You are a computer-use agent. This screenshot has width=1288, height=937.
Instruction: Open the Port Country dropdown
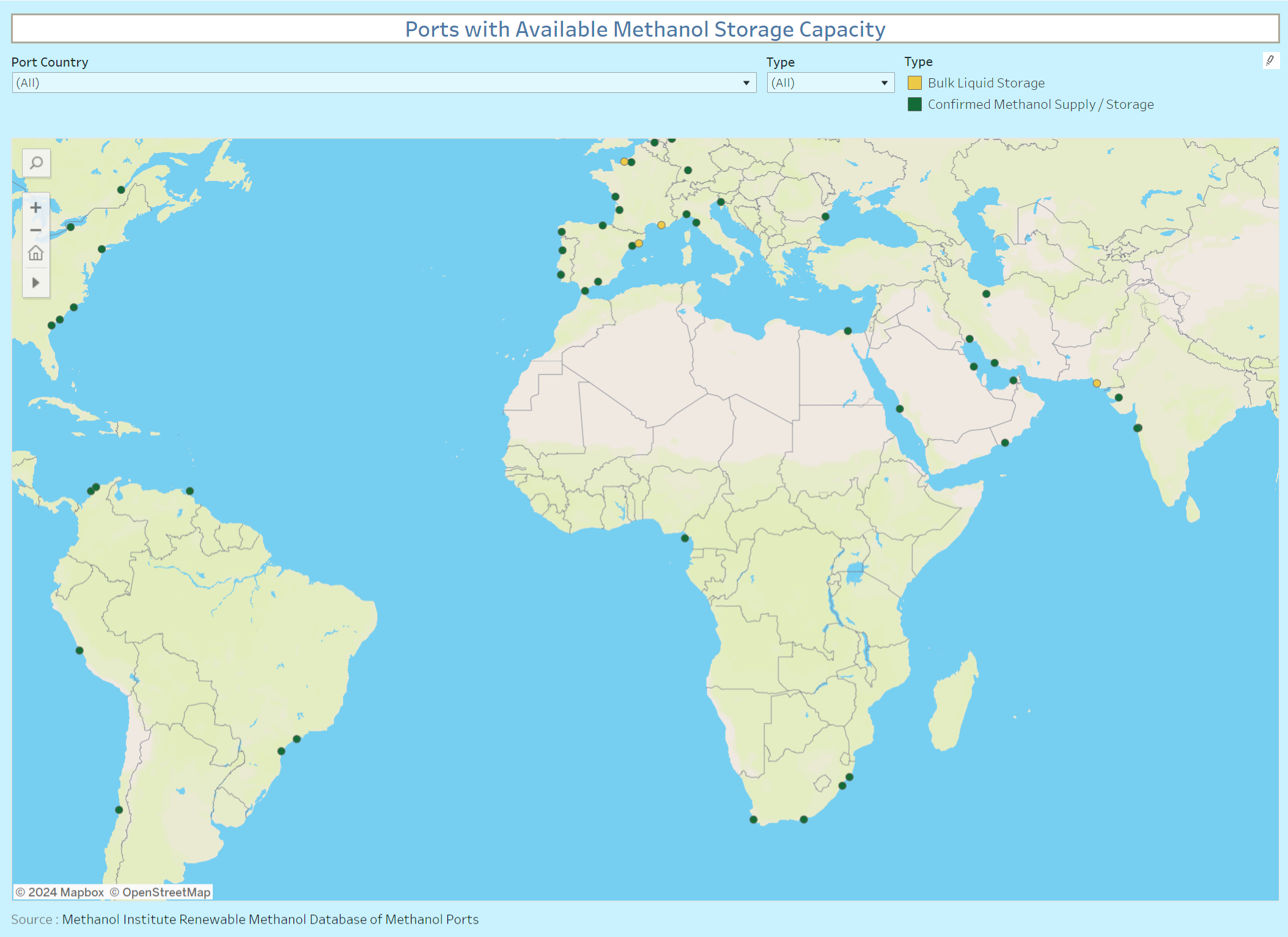click(x=384, y=83)
